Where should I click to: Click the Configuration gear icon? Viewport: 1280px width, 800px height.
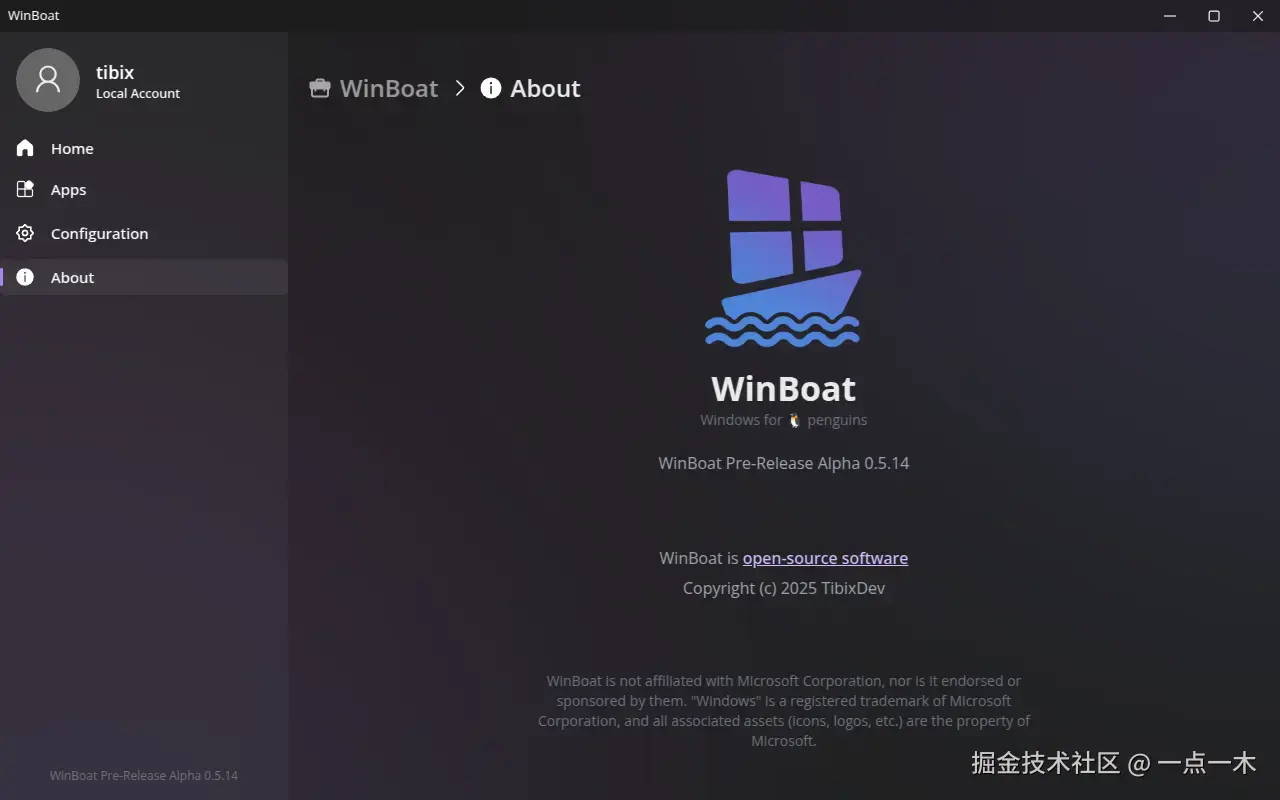[25, 233]
